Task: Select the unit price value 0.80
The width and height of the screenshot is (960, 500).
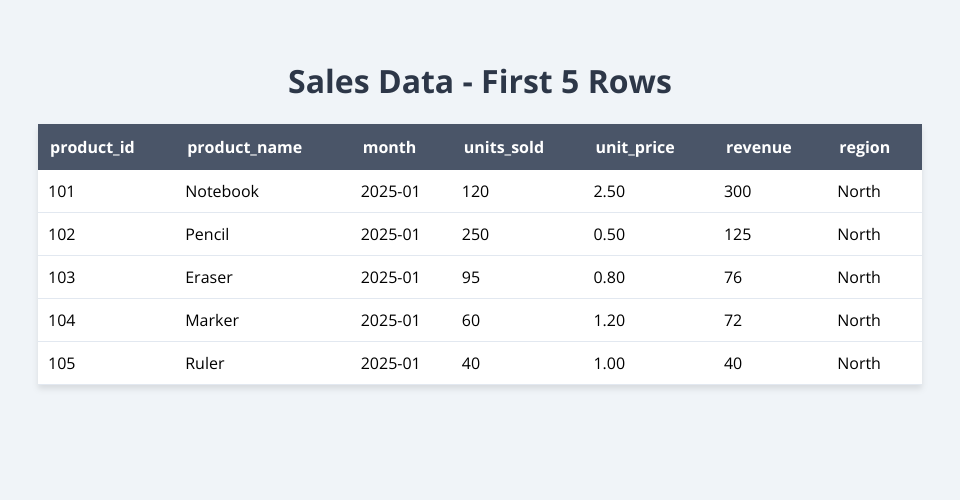Action: coord(609,277)
